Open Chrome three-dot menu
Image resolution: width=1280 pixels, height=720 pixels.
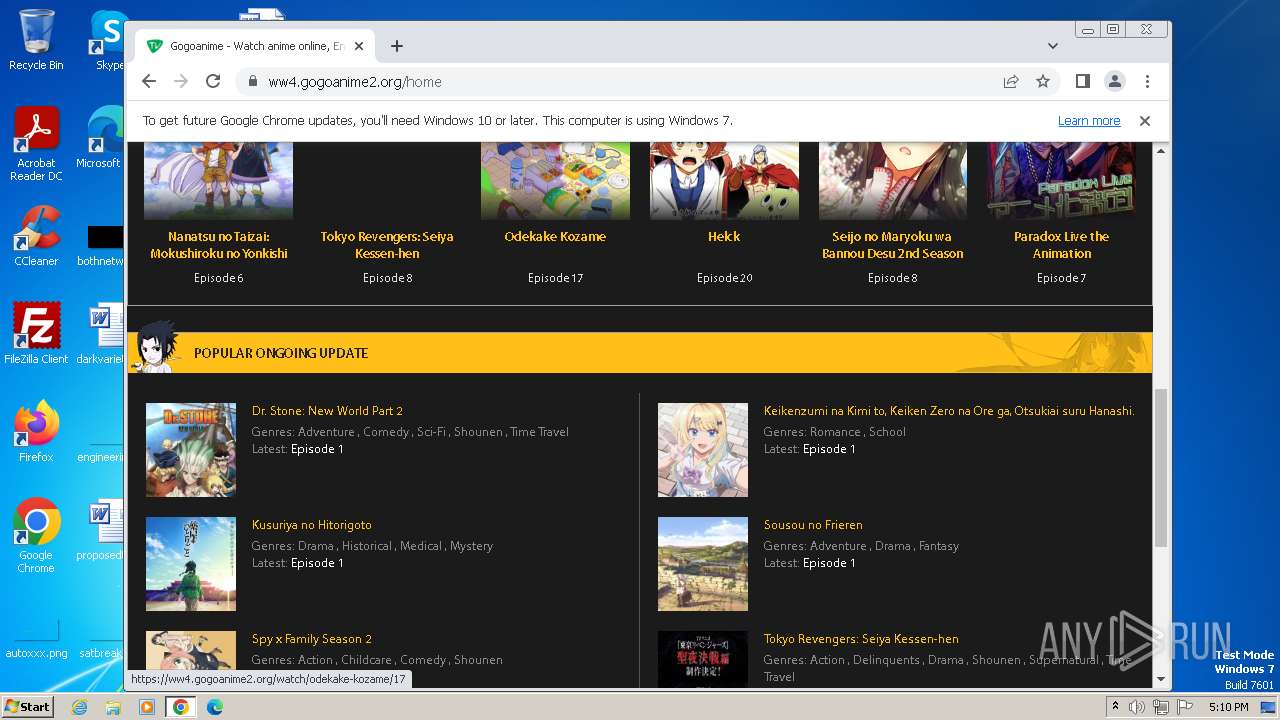1147,81
